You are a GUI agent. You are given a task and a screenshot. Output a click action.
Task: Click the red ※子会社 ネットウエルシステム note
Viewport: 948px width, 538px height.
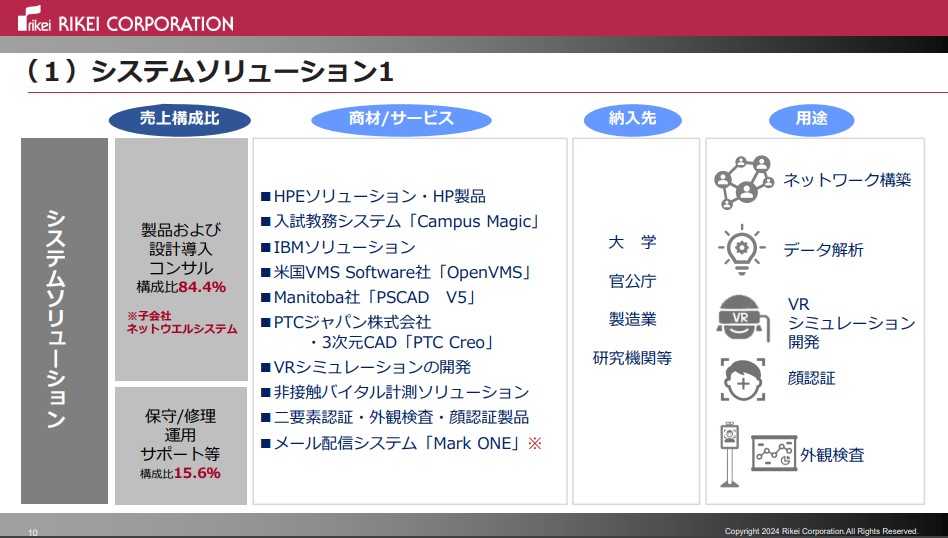click(x=181, y=323)
